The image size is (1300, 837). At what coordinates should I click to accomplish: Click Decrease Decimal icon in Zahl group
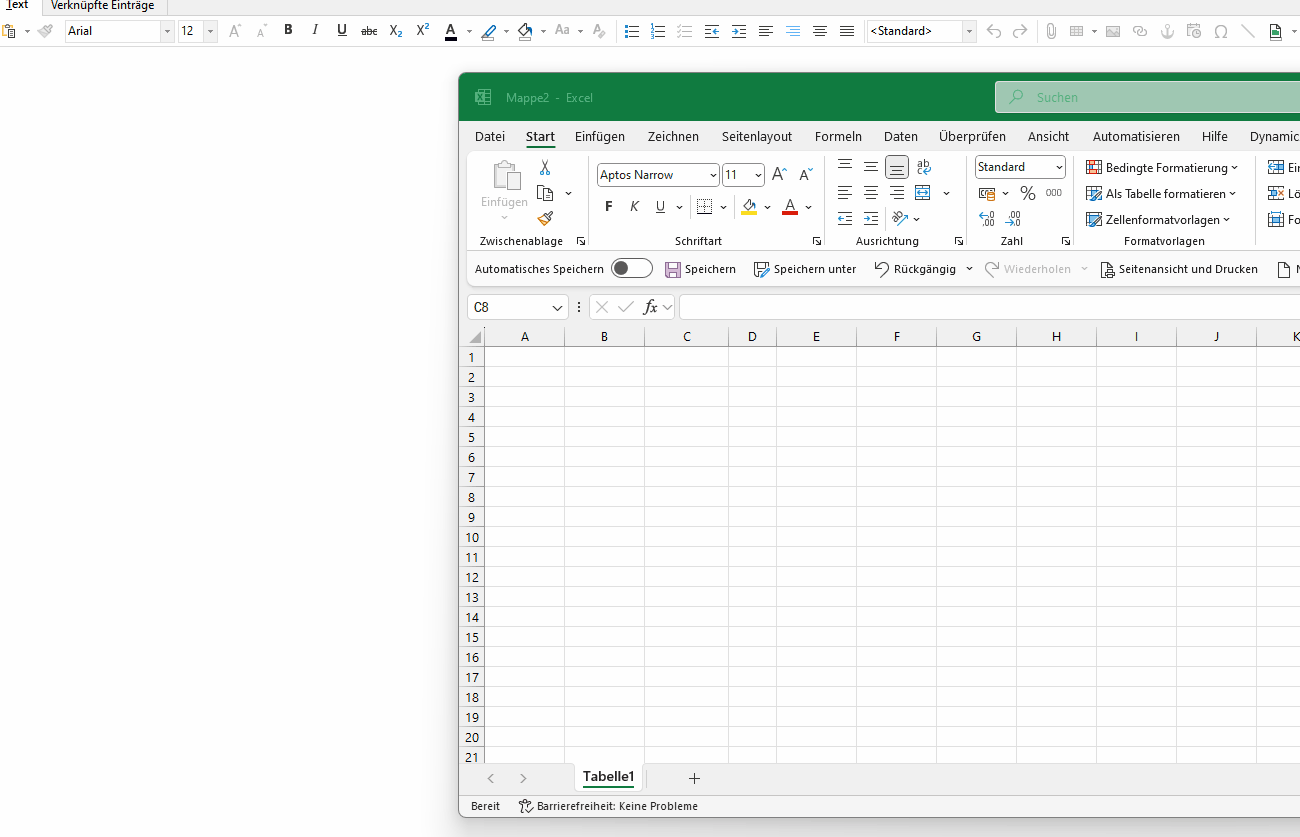coord(1013,219)
